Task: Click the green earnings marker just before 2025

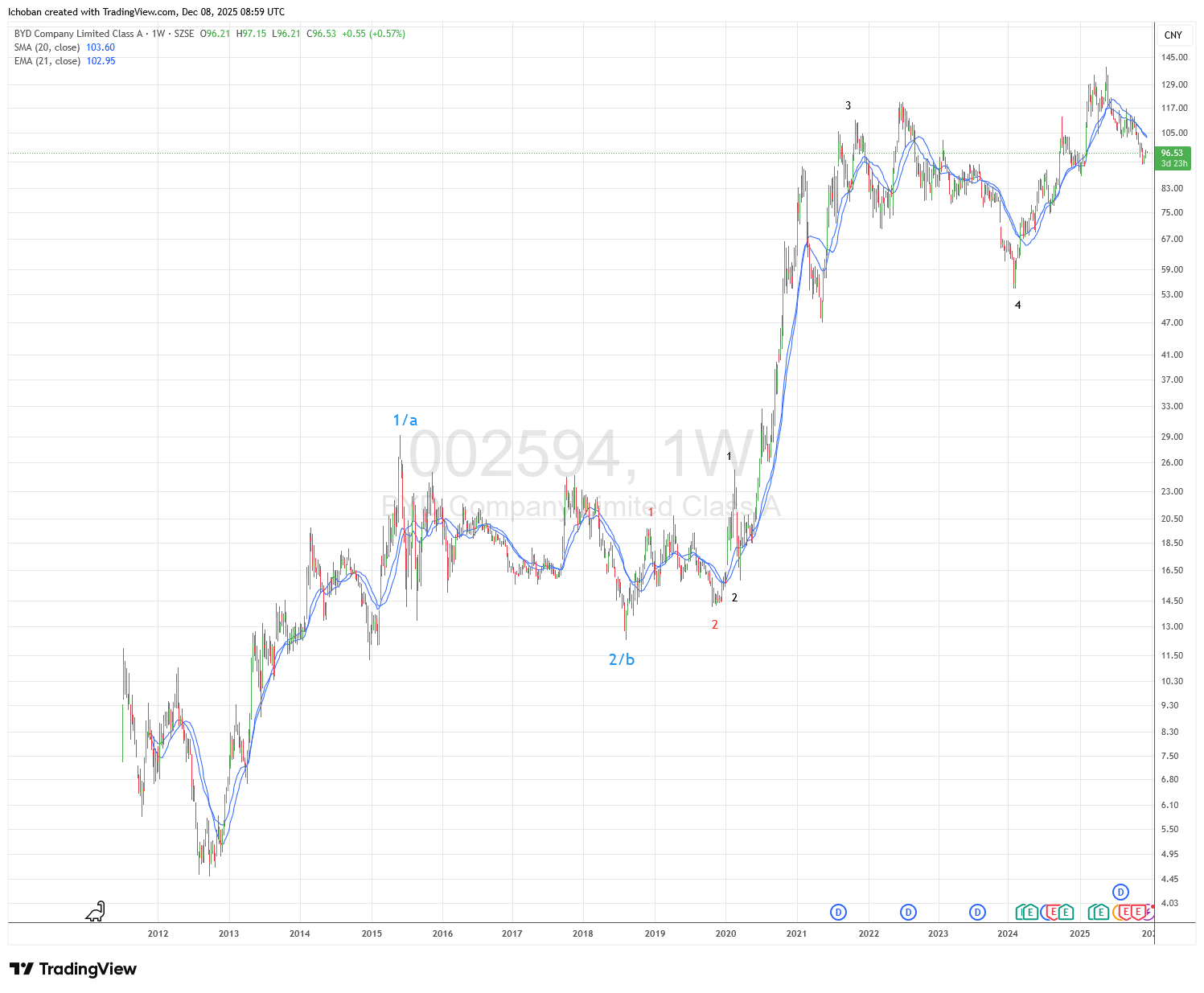Action: [1066, 912]
